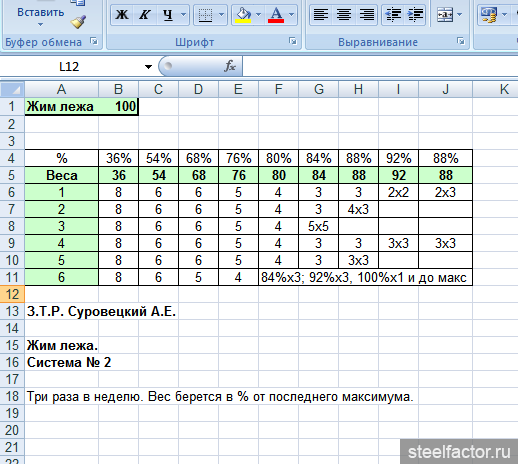
Task: Click the insert function fx button
Action: (230, 66)
